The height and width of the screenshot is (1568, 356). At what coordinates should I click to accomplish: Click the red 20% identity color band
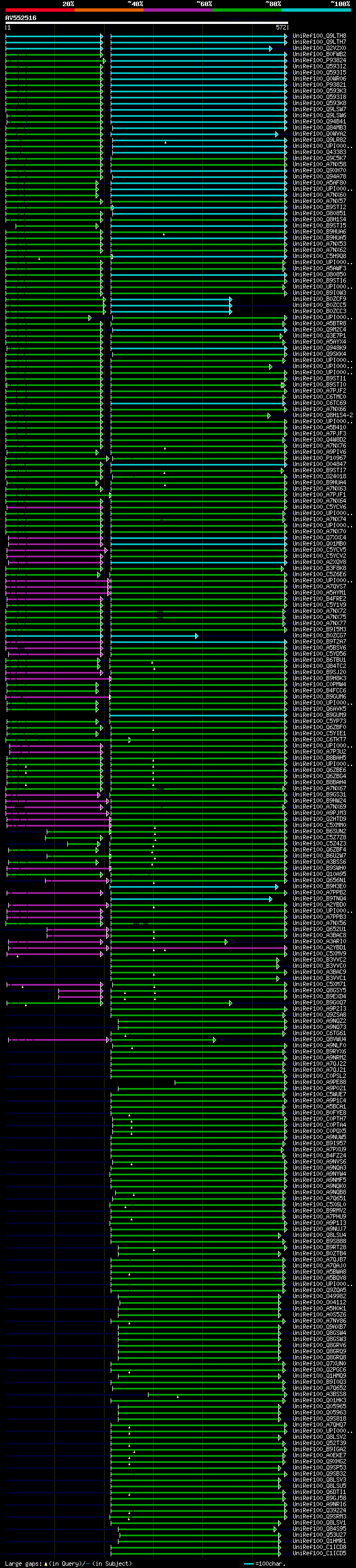click(39, 10)
